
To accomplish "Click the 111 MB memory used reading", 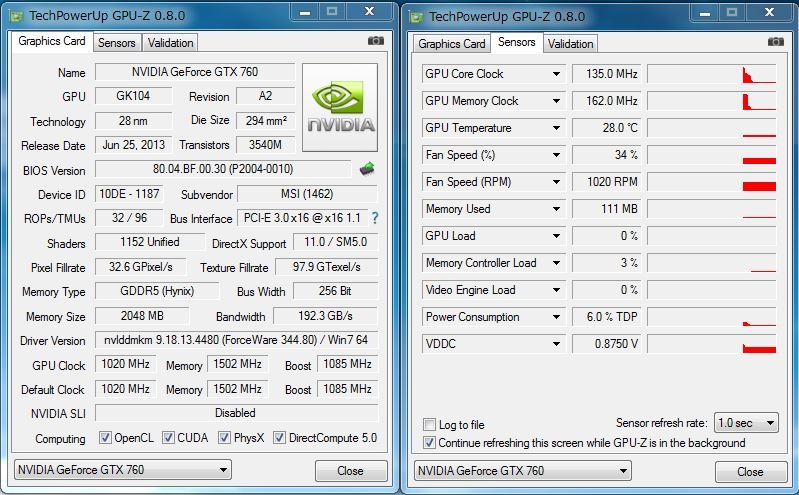I will click(606, 209).
